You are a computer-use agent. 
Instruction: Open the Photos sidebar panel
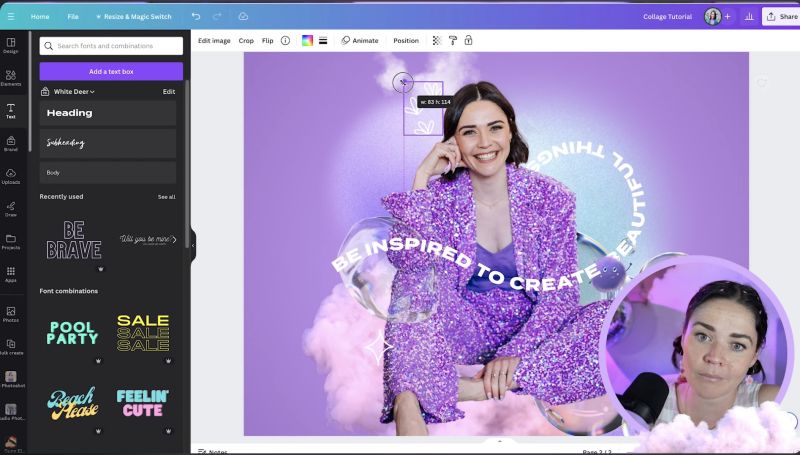pyautogui.click(x=11, y=314)
